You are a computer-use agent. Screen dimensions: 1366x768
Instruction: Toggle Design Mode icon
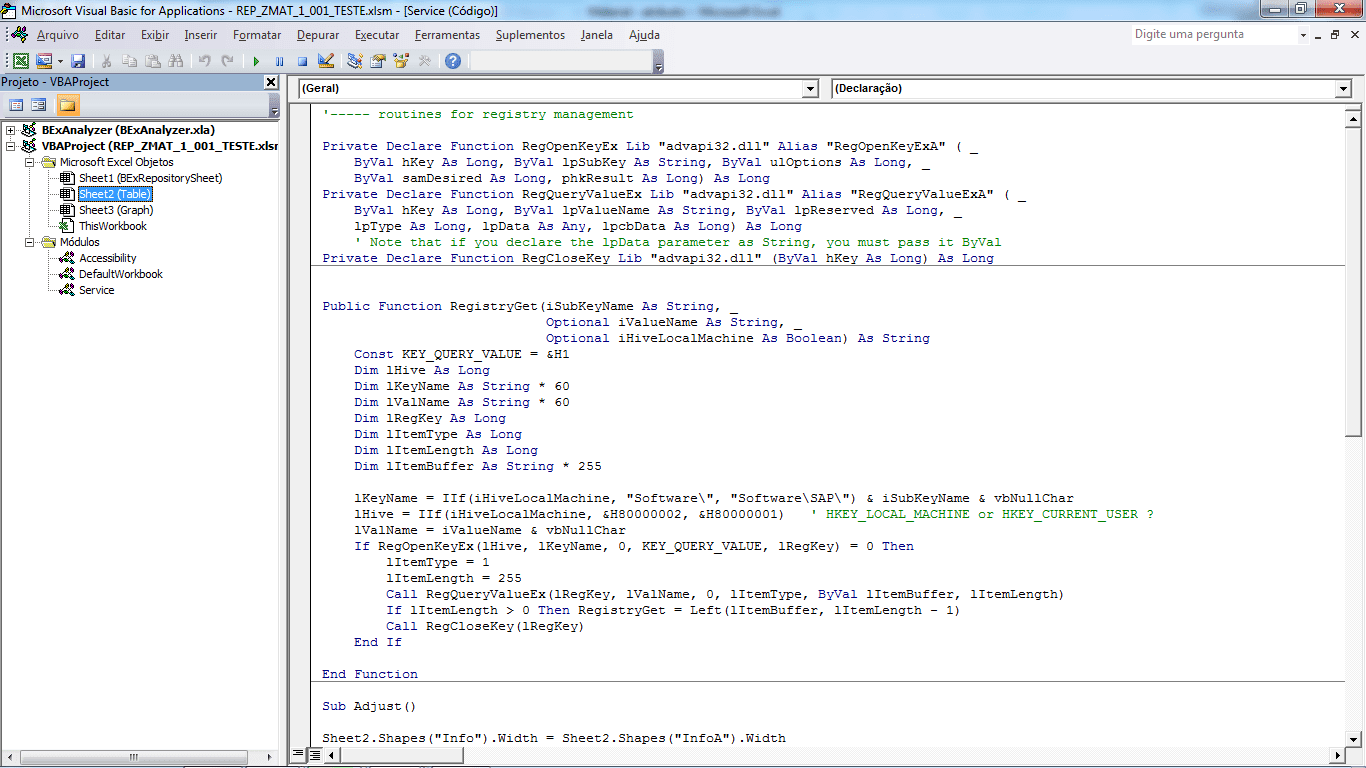(326, 61)
